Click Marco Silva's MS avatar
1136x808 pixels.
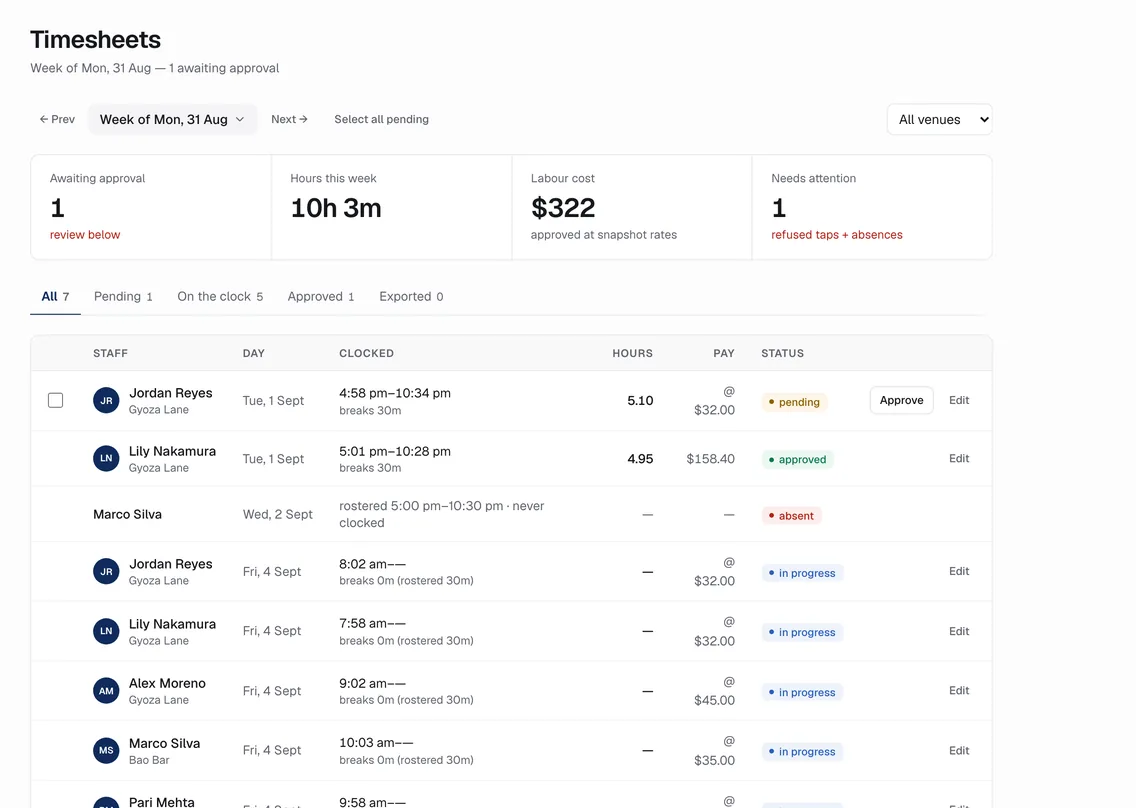point(106,751)
